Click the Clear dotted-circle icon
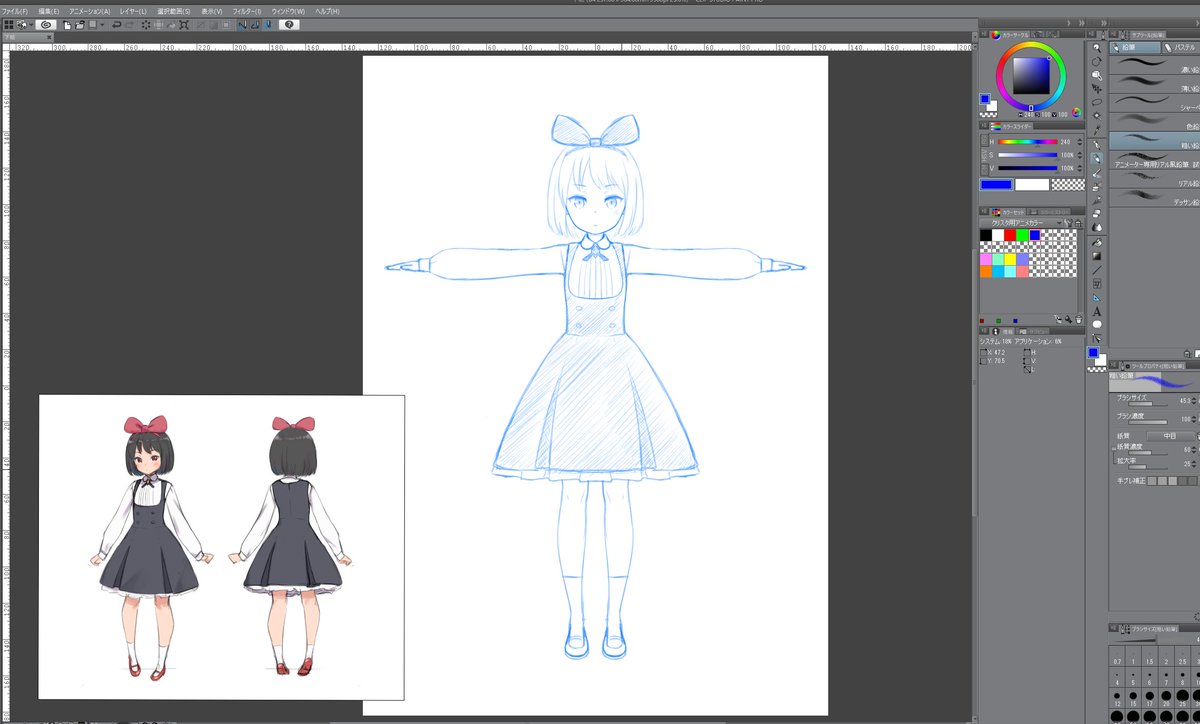Viewport: 1200px width, 724px height. click(x=146, y=25)
